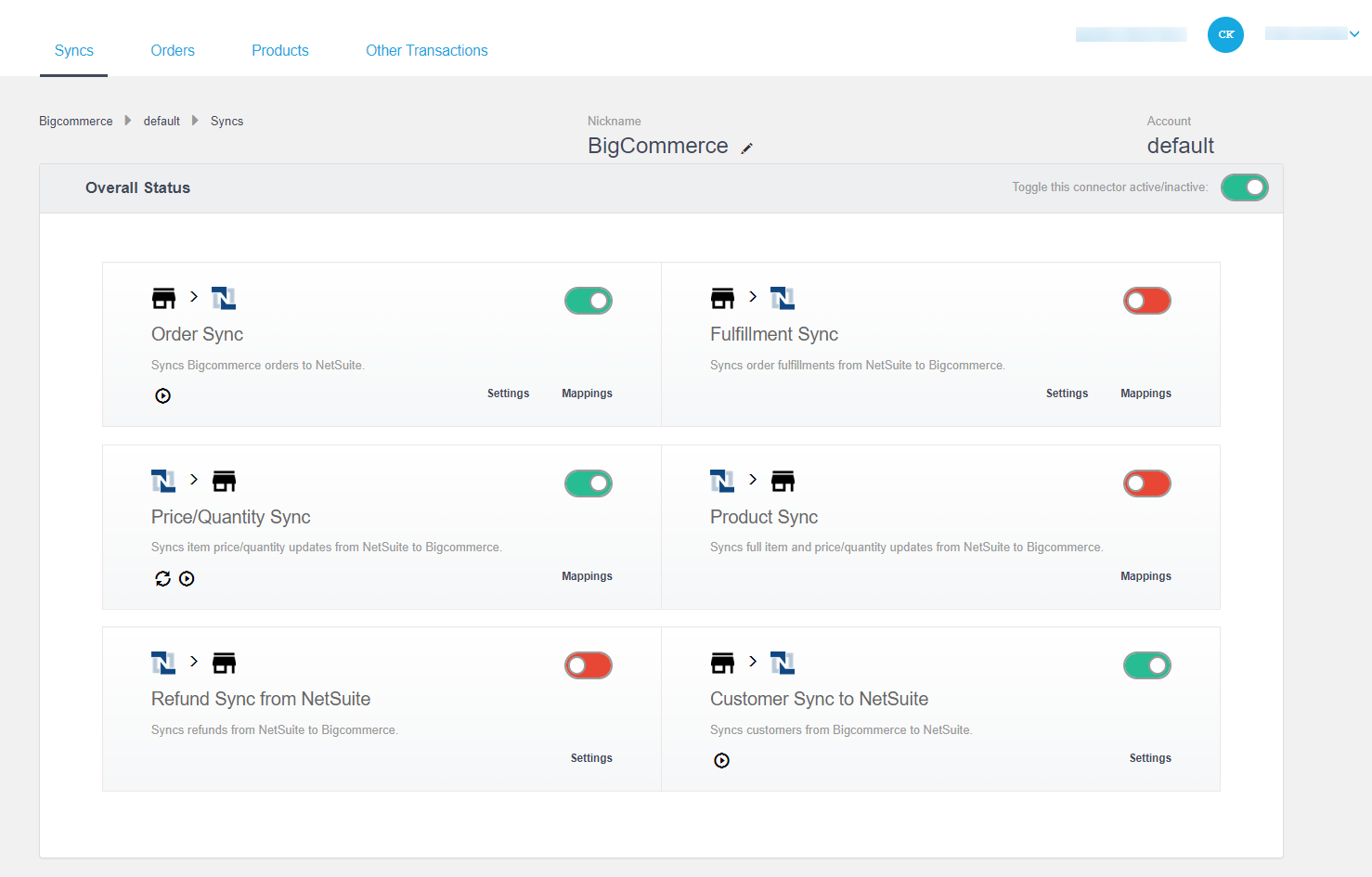Click the Overall Status heading
This screenshot has width=1372, height=877.
137,187
